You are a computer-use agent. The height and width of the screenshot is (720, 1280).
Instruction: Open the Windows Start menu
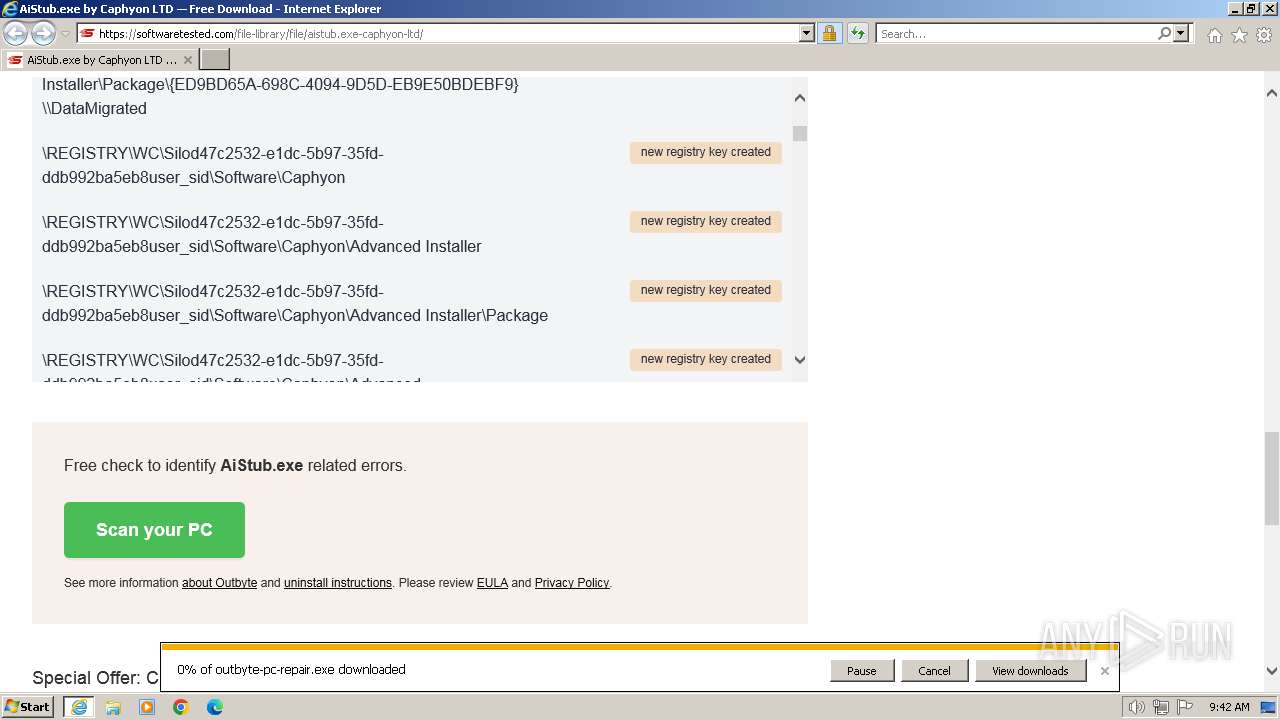tap(28, 707)
